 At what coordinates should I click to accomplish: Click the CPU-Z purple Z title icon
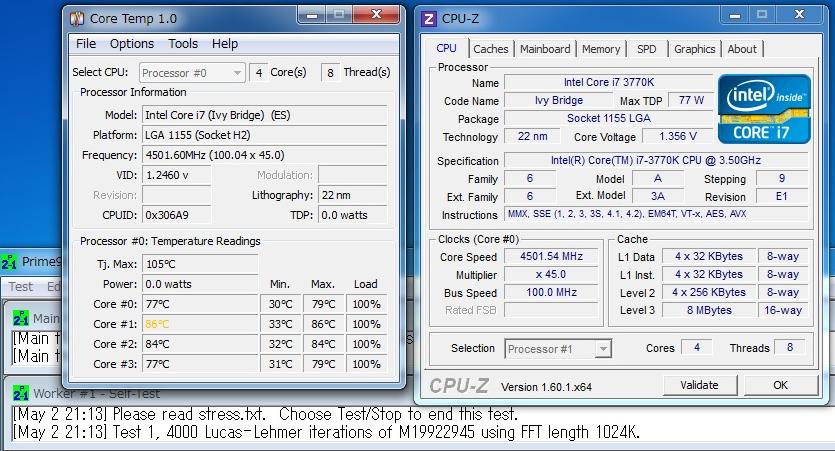[429, 18]
